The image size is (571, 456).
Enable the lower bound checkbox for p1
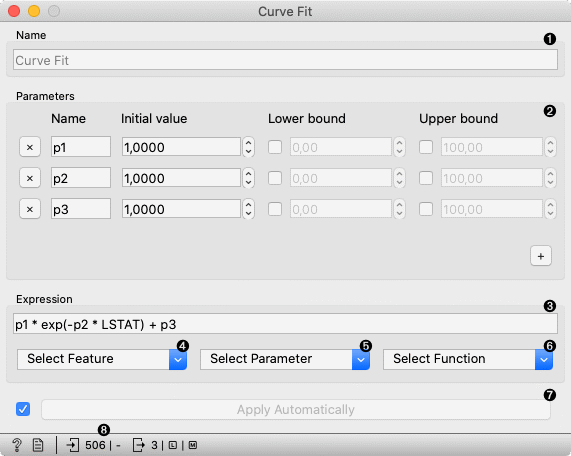275,147
